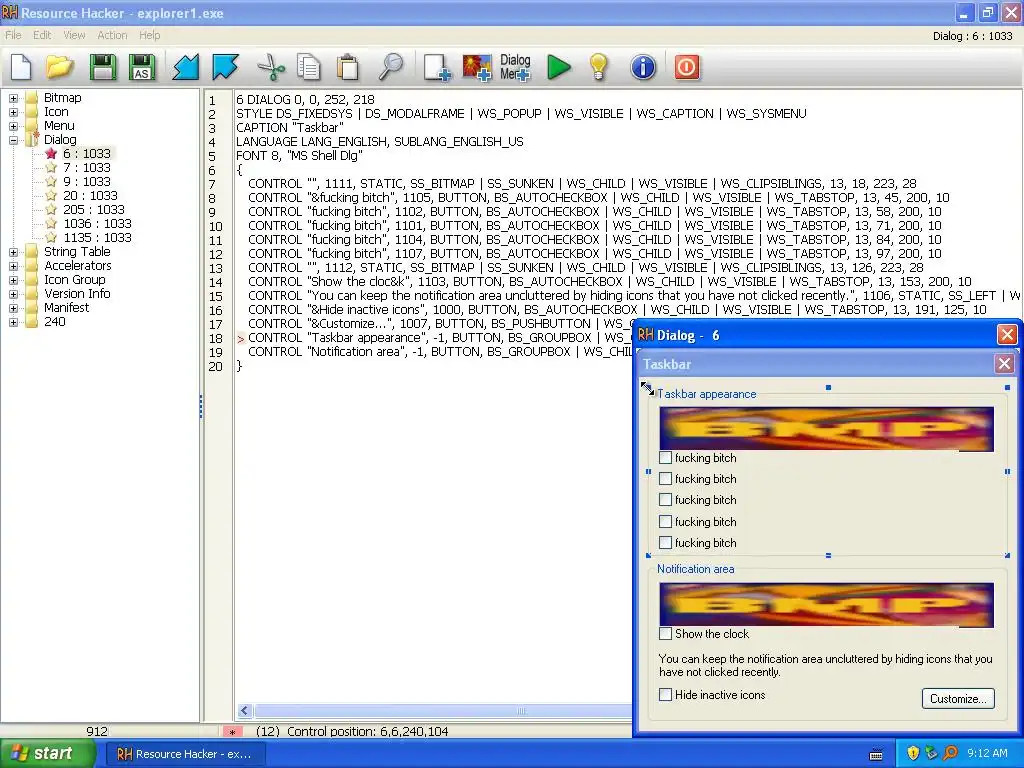
Task: Tick the fourth checkbox below the top BMP image
Action: 665,522
